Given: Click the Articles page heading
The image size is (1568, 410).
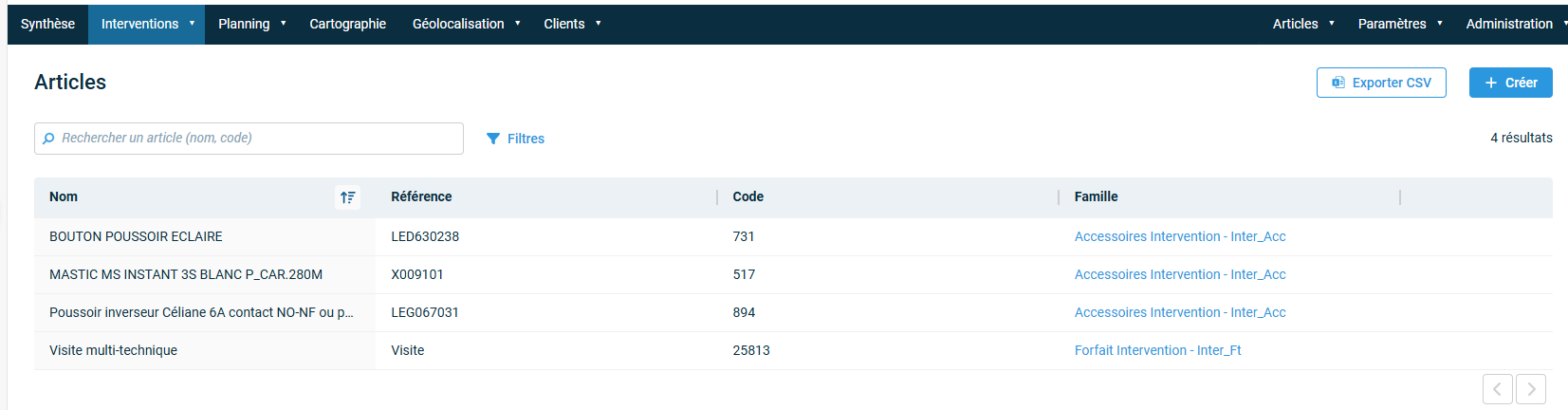Looking at the screenshot, I should click(x=70, y=83).
